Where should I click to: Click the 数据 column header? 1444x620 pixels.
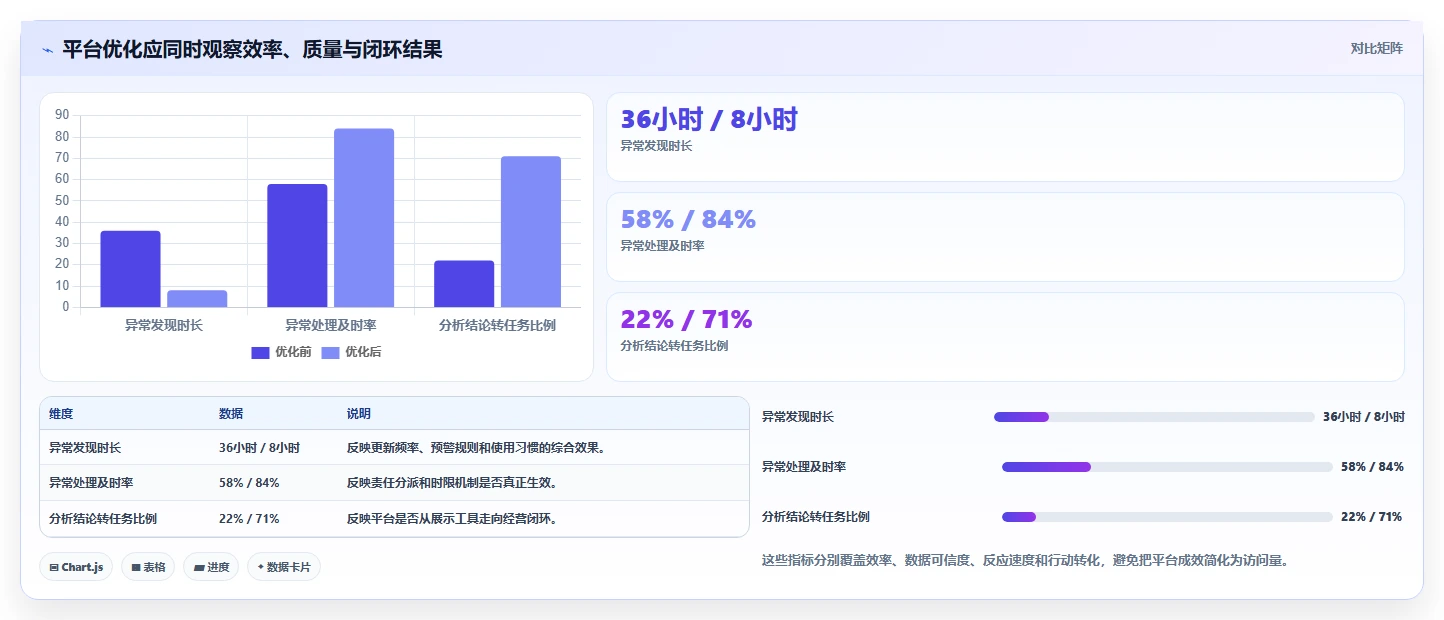click(x=231, y=414)
